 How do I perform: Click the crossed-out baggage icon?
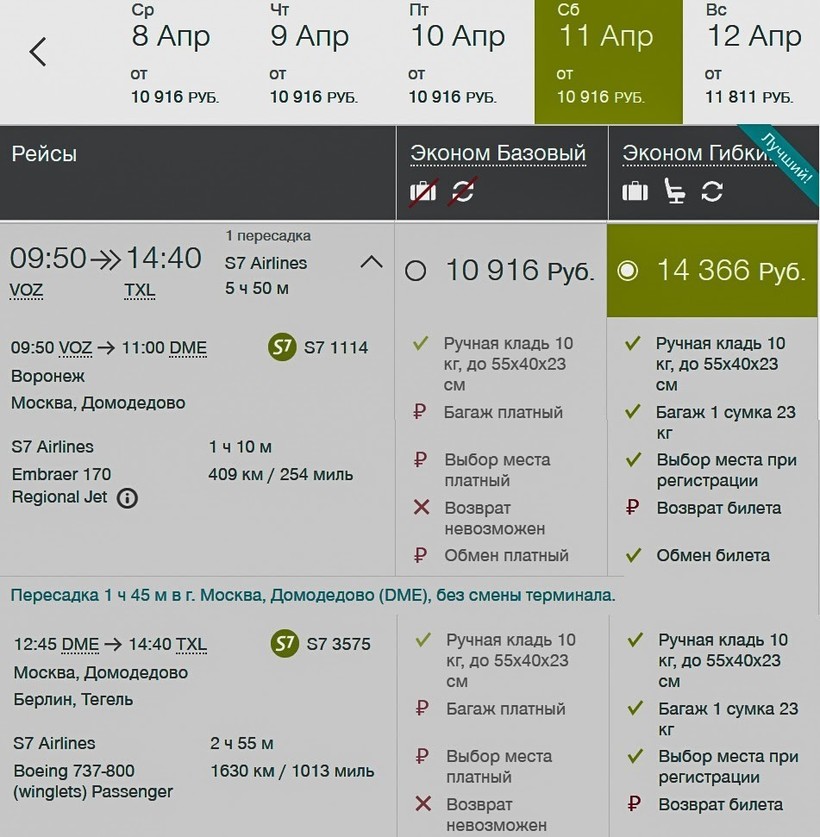pyautogui.click(x=423, y=190)
